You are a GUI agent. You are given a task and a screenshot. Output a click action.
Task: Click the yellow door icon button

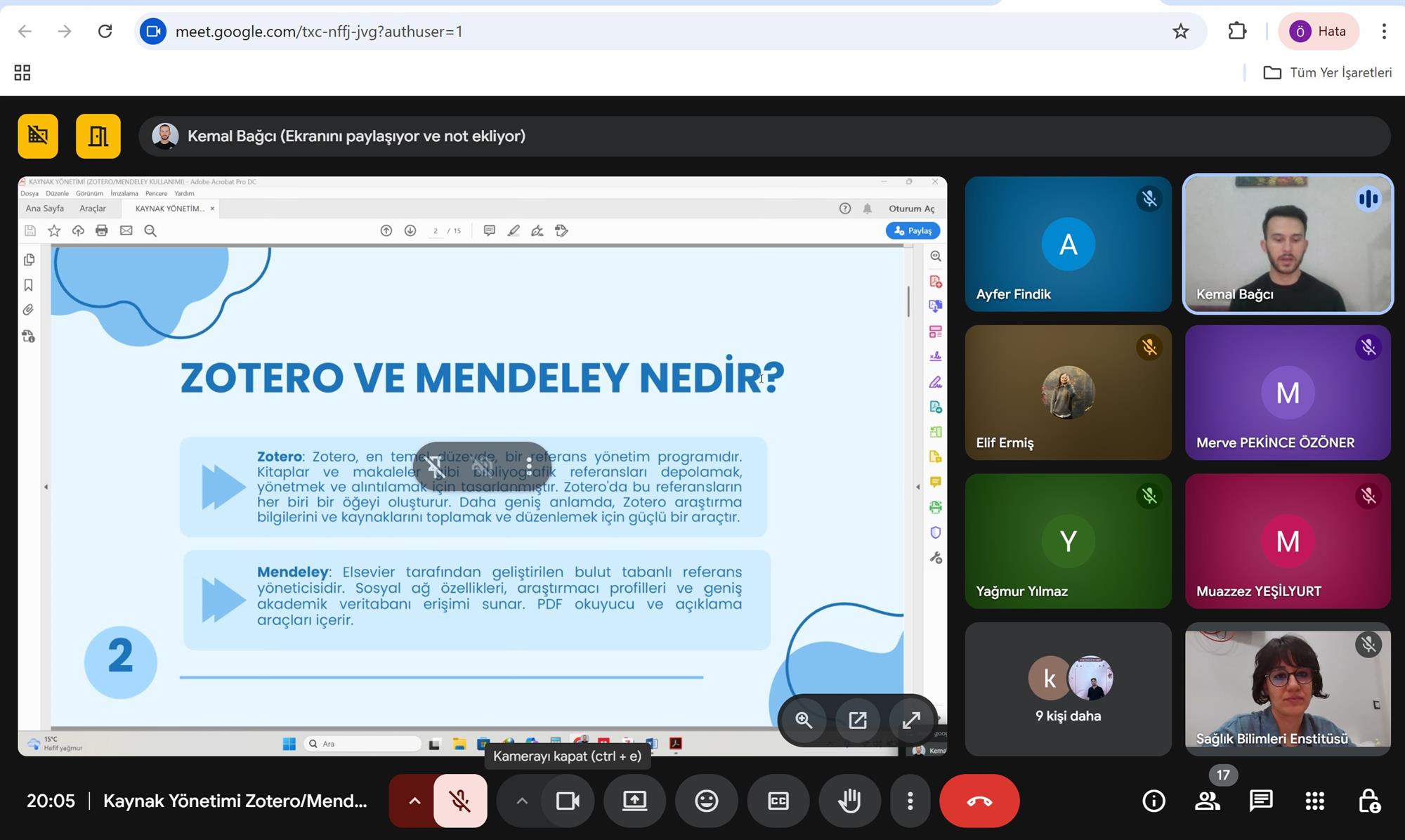click(x=98, y=136)
